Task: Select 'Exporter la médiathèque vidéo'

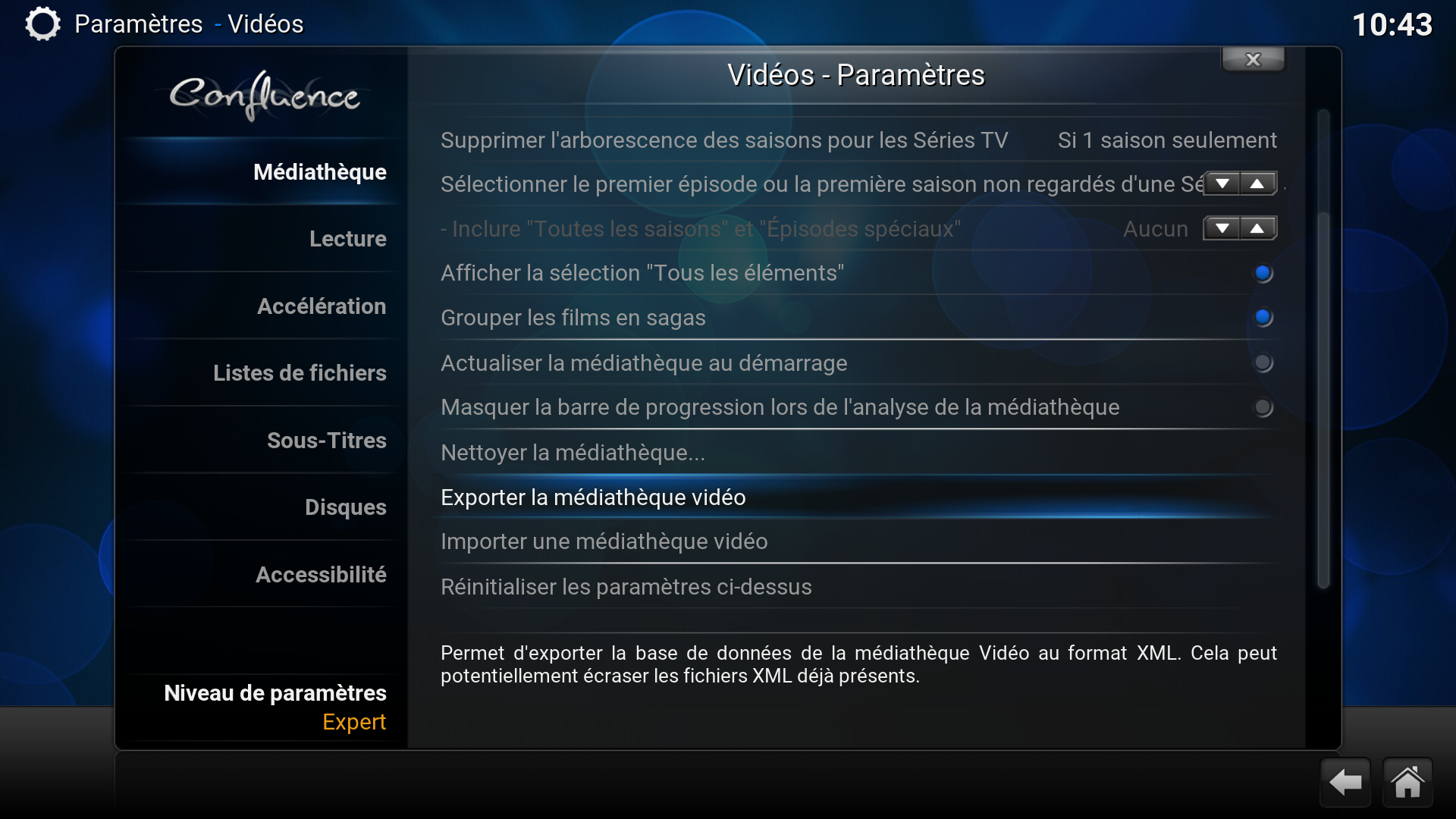Action: 856,497
